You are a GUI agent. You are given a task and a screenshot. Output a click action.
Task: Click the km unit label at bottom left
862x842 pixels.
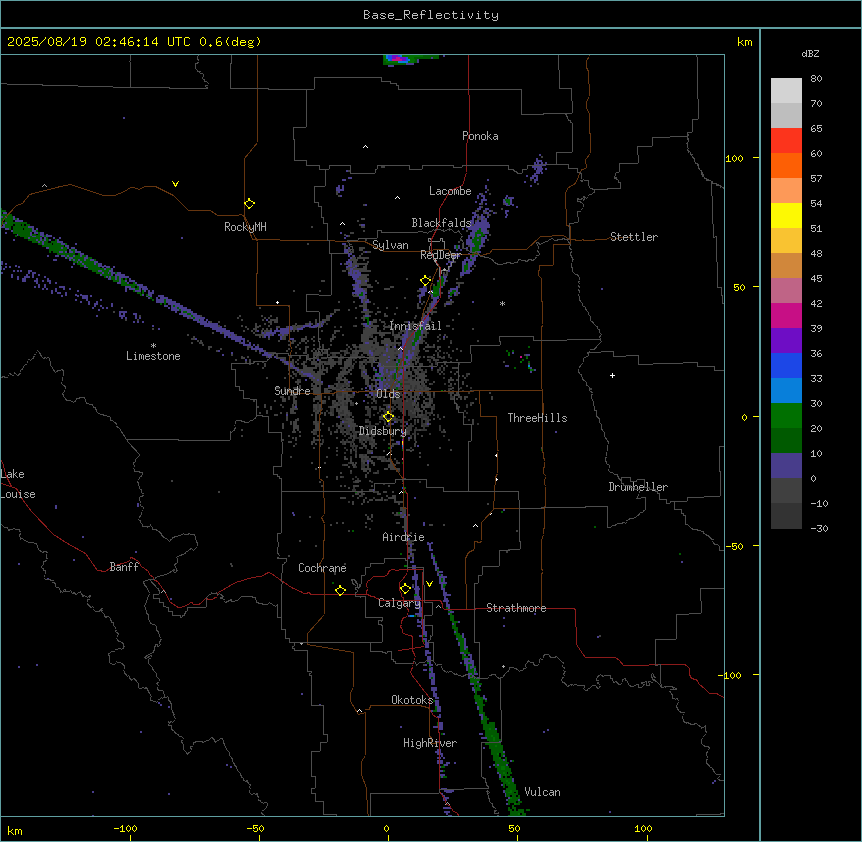[15, 830]
